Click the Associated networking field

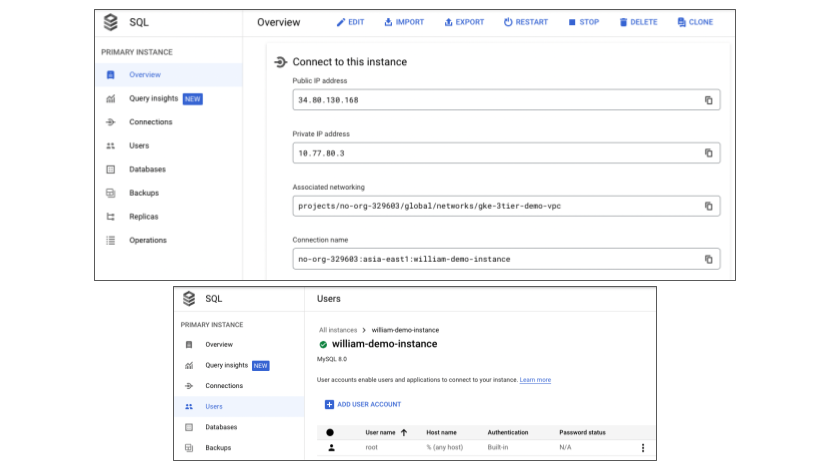(x=506, y=206)
